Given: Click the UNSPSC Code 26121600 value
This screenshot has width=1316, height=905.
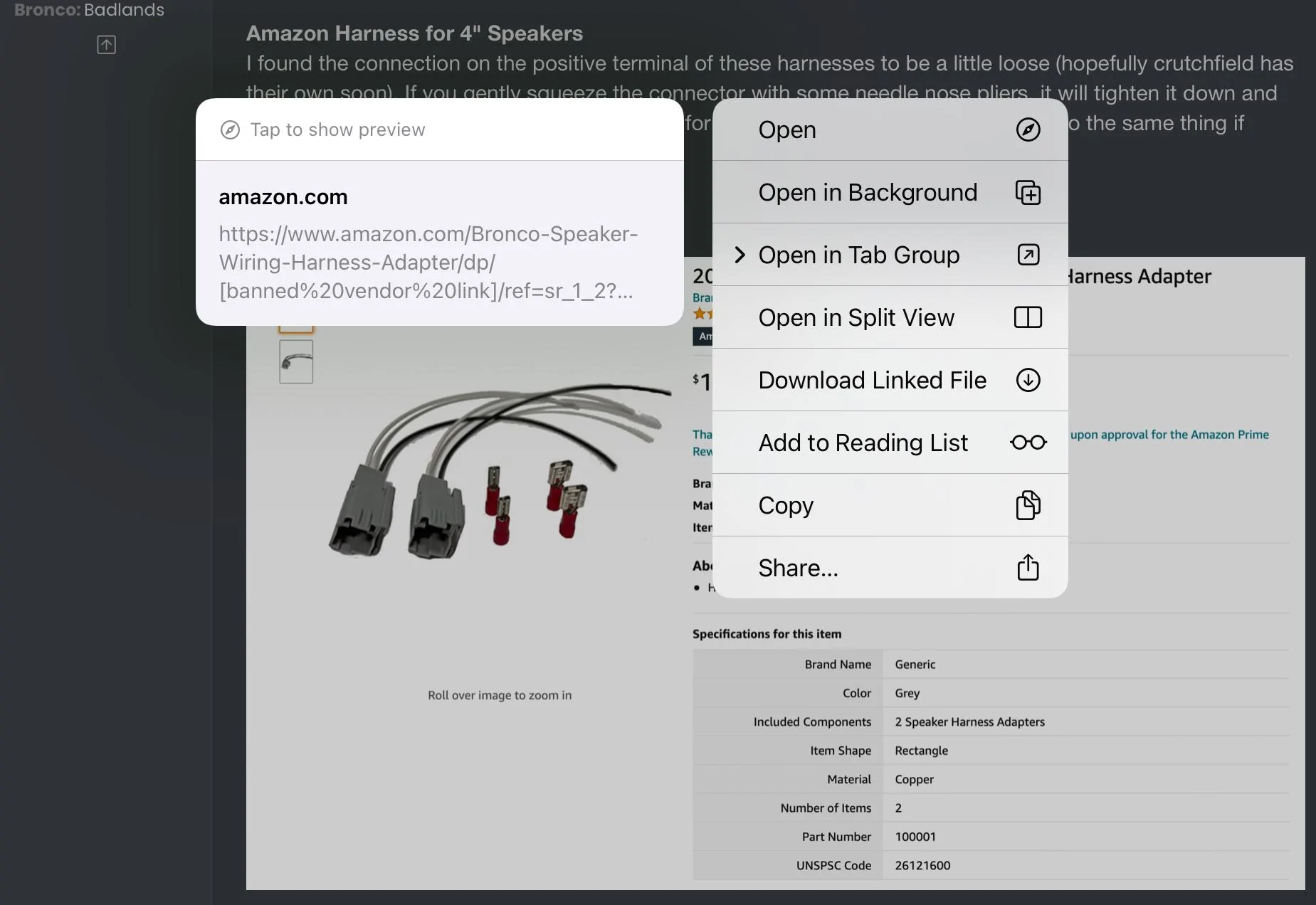Looking at the screenshot, I should pyautogui.click(x=922, y=866).
